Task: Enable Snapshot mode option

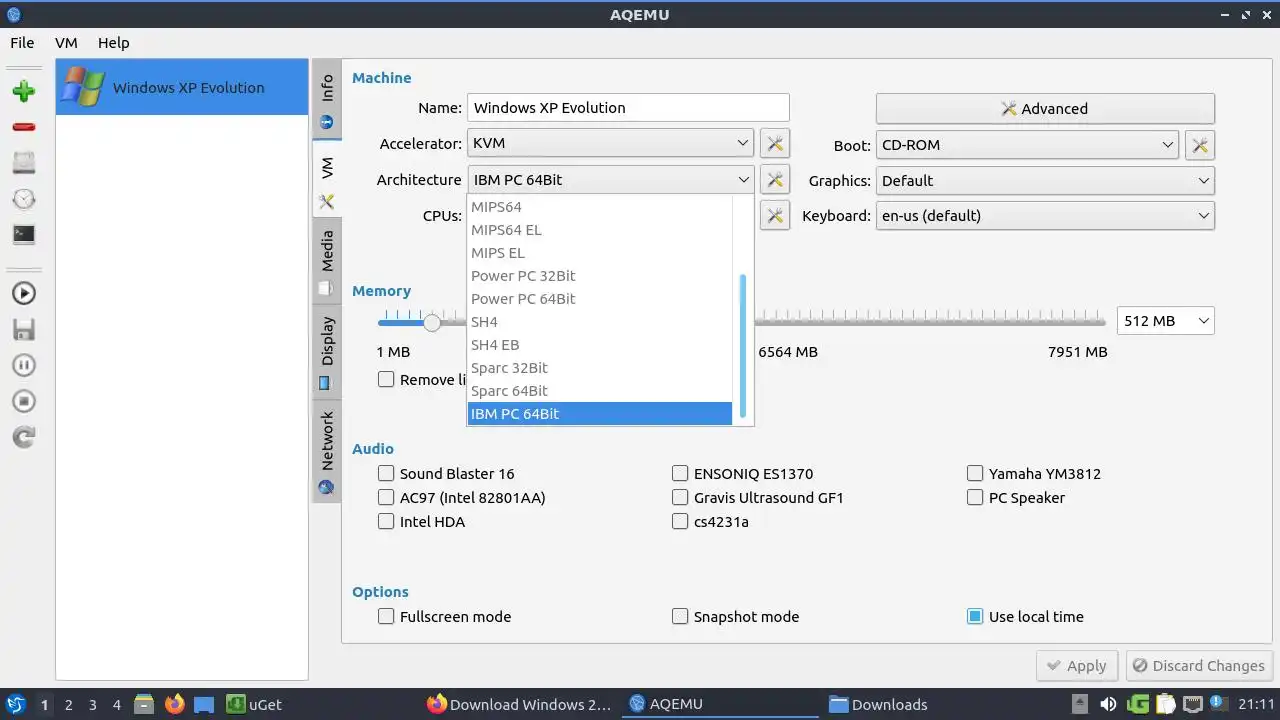Action: point(680,616)
